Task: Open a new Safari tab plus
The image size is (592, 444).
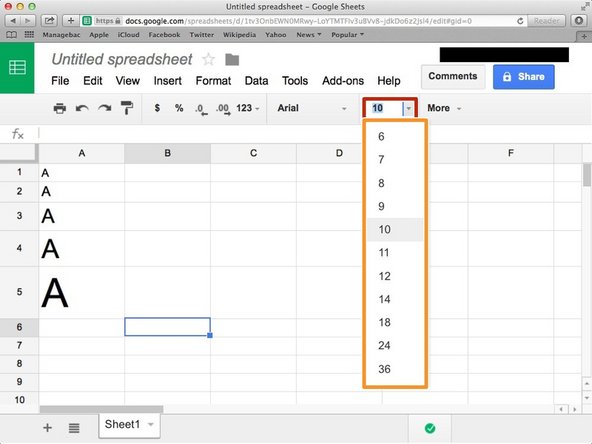Action: pyautogui.click(x=584, y=37)
